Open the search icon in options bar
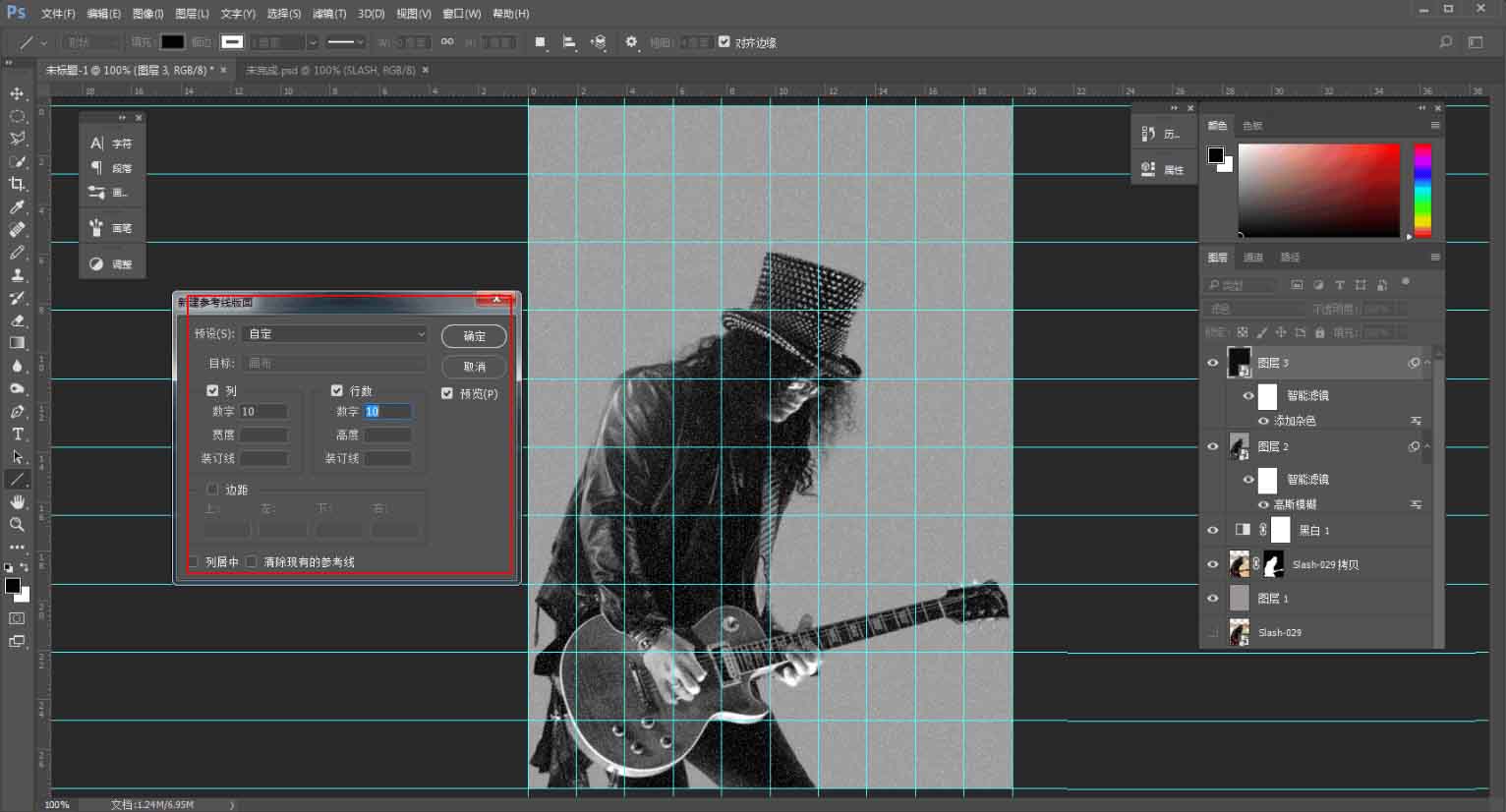This screenshot has height=812, width=1506. click(x=1445, y=42)
